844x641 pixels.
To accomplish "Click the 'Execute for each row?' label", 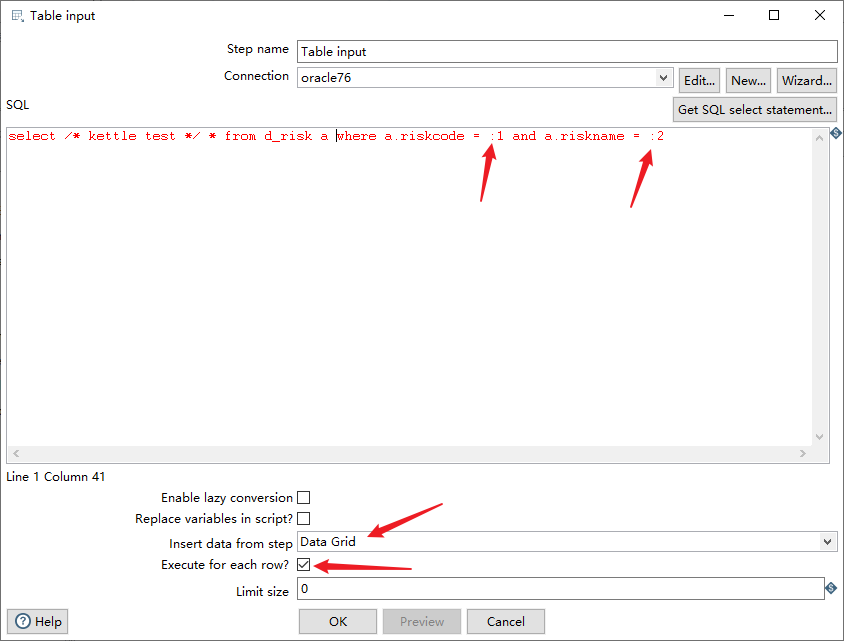I will [x=225, y=565].
